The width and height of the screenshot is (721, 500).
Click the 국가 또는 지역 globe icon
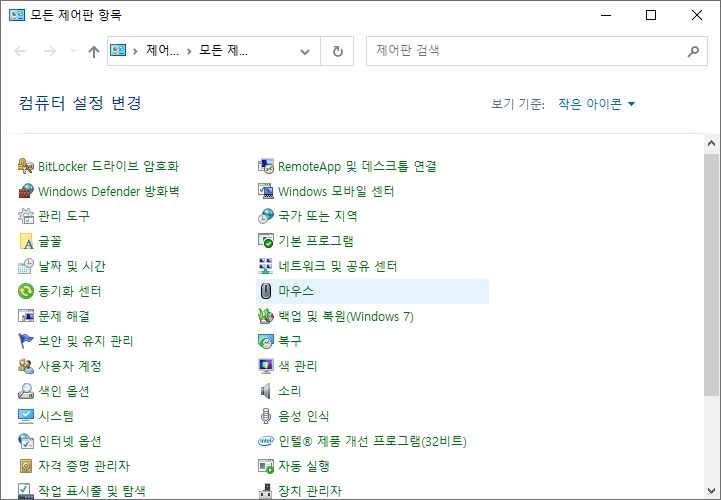266,216
